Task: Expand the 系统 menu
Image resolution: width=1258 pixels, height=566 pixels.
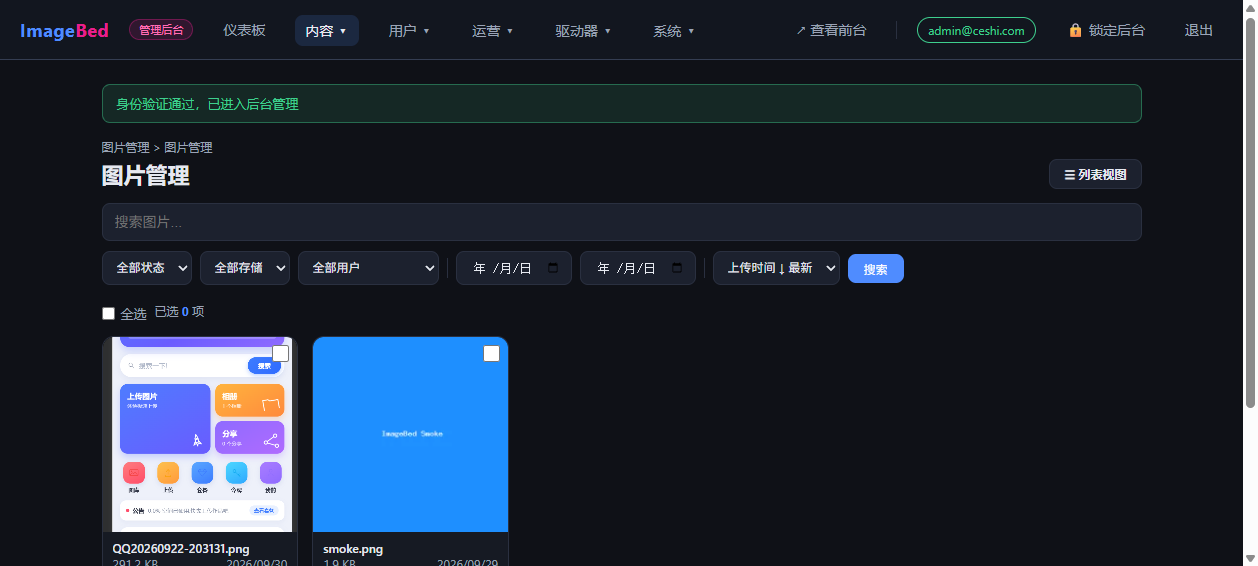Action: [x=673, y=31]
